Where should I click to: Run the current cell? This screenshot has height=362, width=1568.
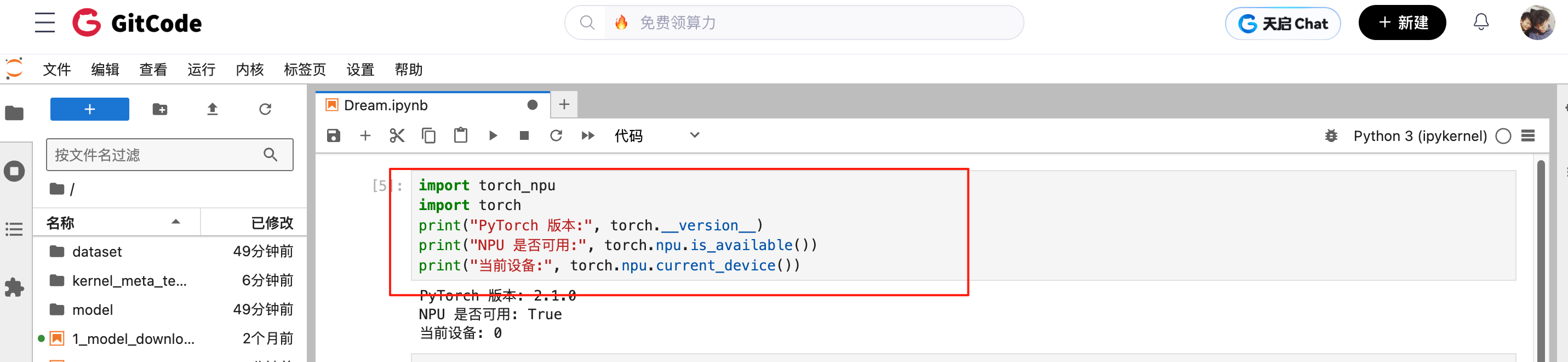(493, 135)
